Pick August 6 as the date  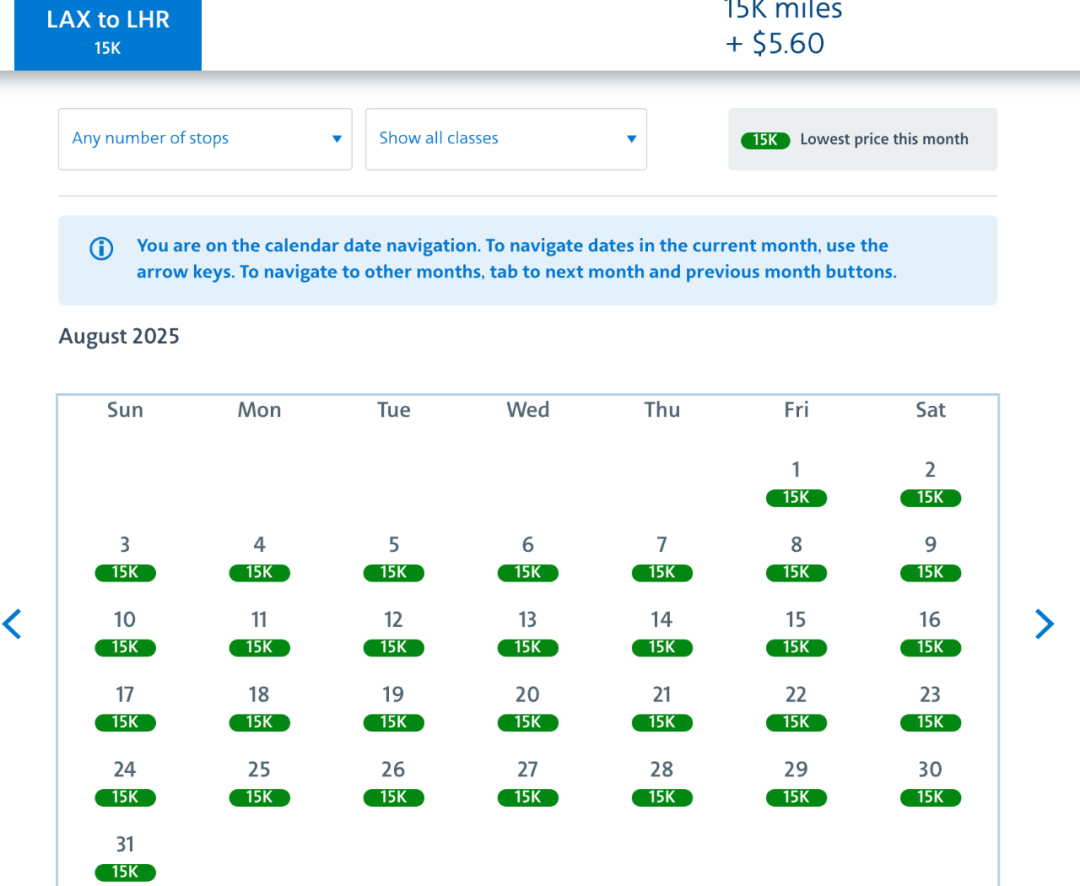527,557
